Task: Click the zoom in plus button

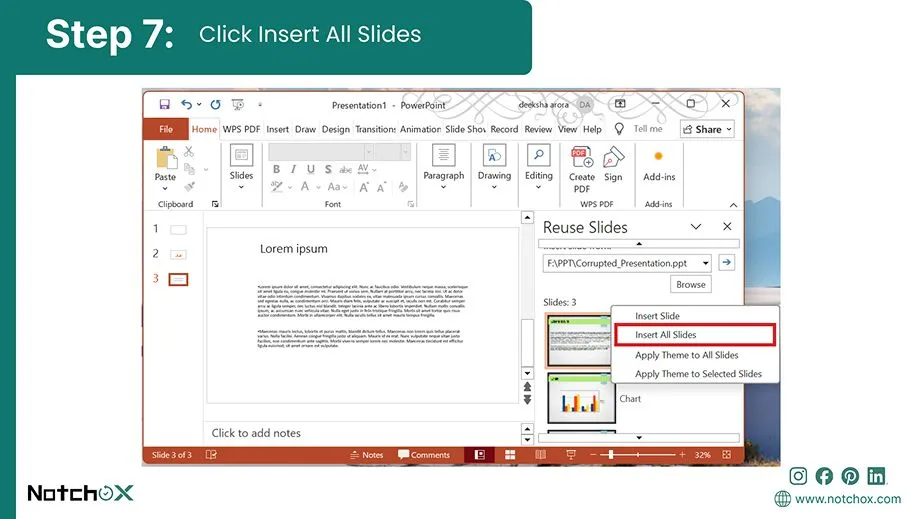Action: tap(682, 454)
